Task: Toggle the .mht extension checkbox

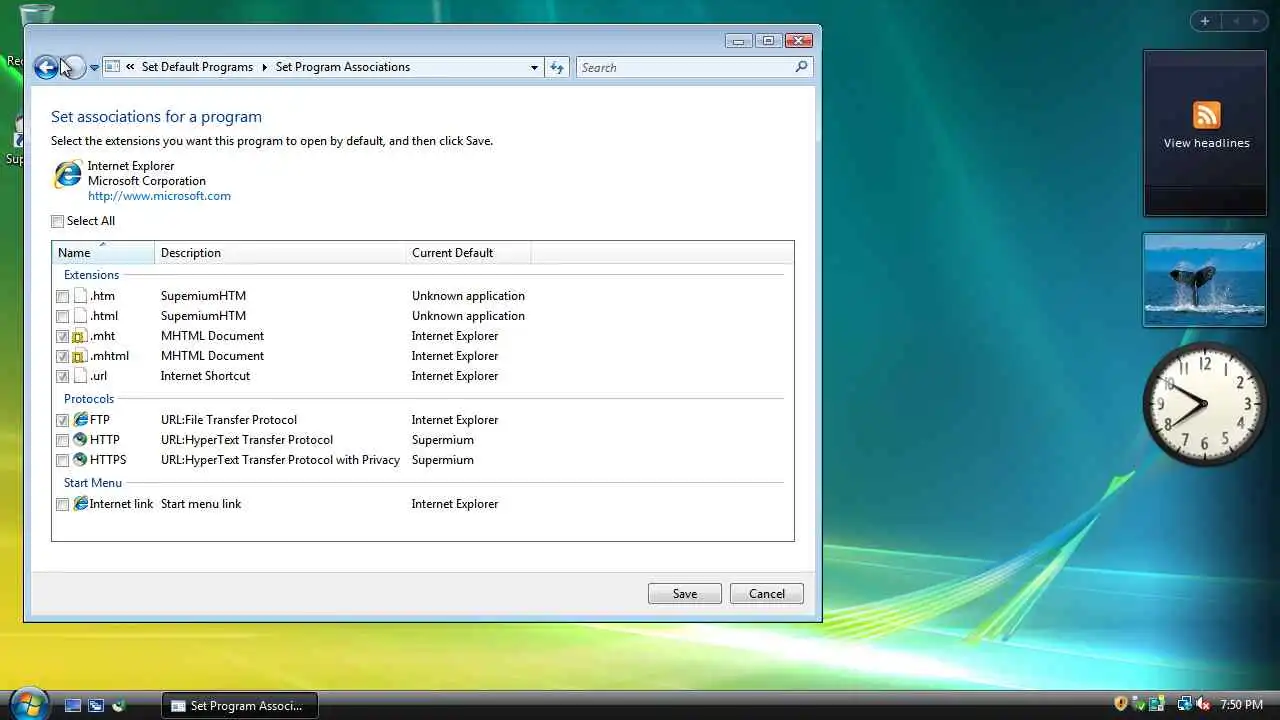Action: [63, 337]
